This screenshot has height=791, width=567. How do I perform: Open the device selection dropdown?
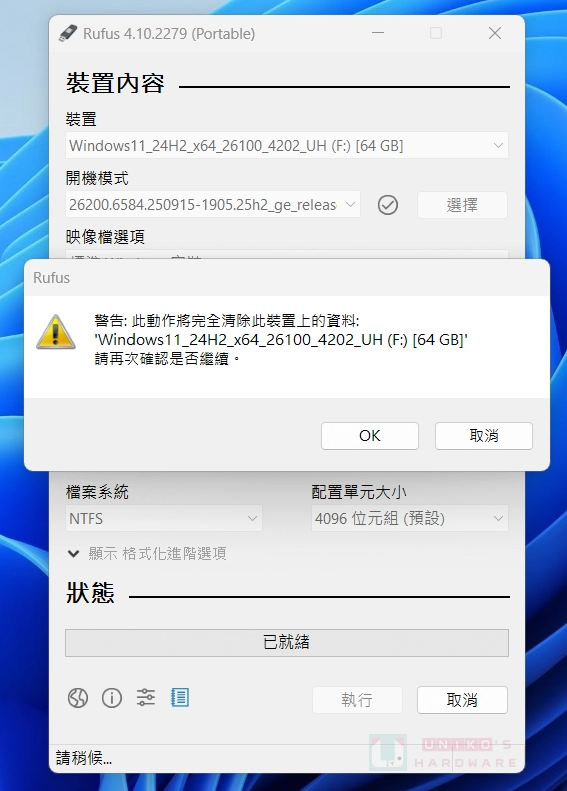pos(287,146)
